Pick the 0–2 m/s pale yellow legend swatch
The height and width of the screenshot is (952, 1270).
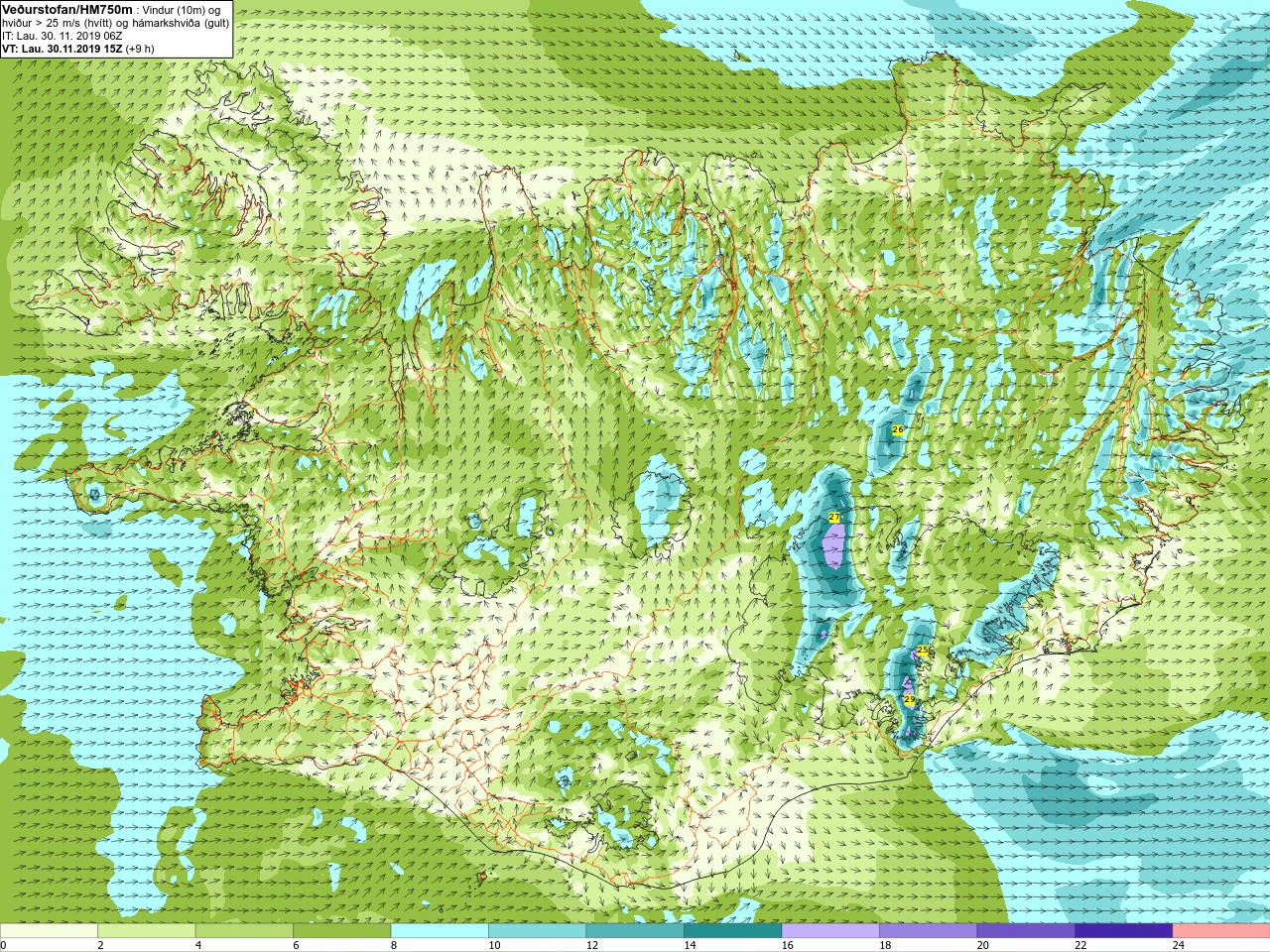coord(49,931)
